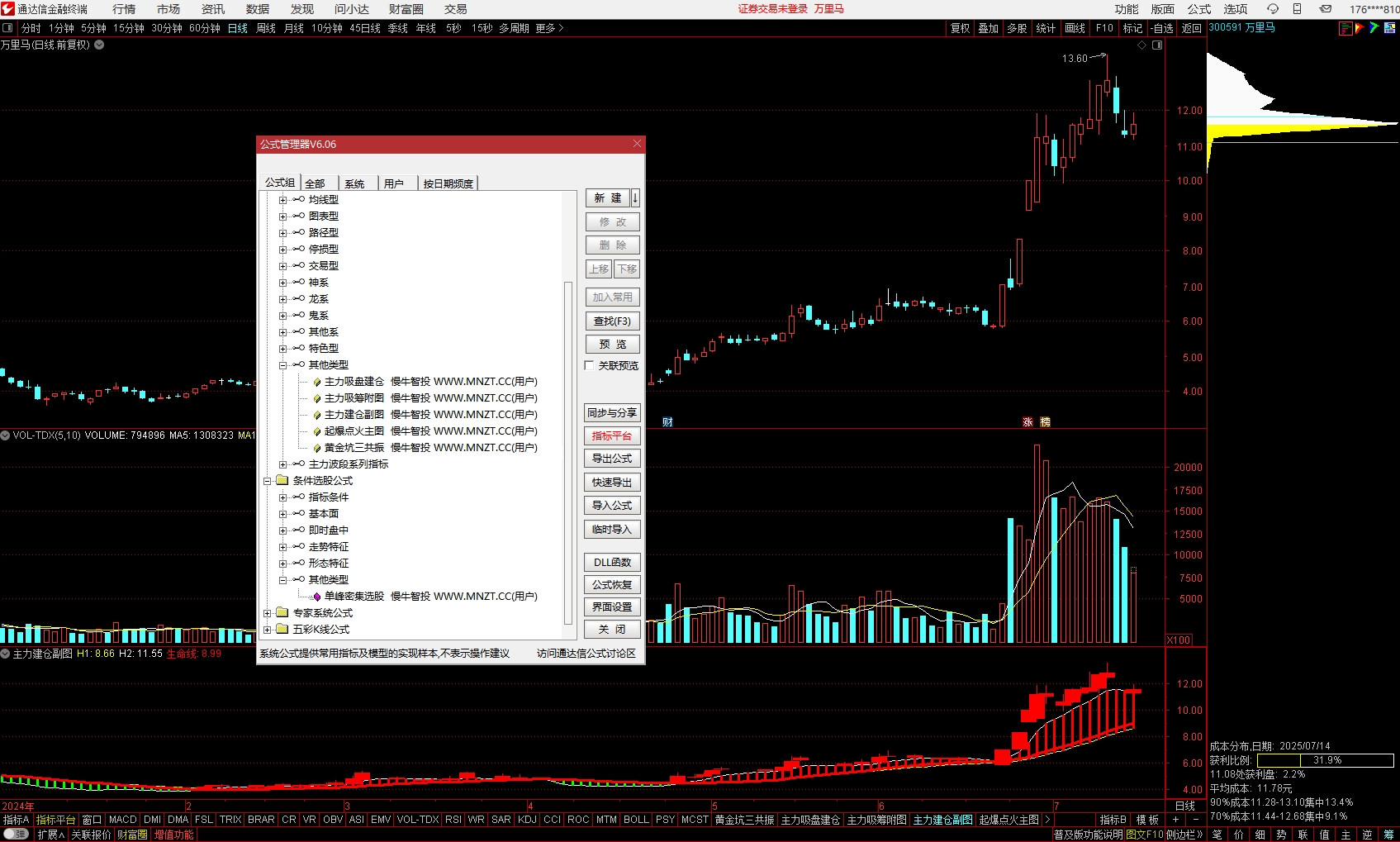Click the gear icon next to VOL-TDX
The height and width of the screenshot is (842, 1400).
tap(5, 435)
